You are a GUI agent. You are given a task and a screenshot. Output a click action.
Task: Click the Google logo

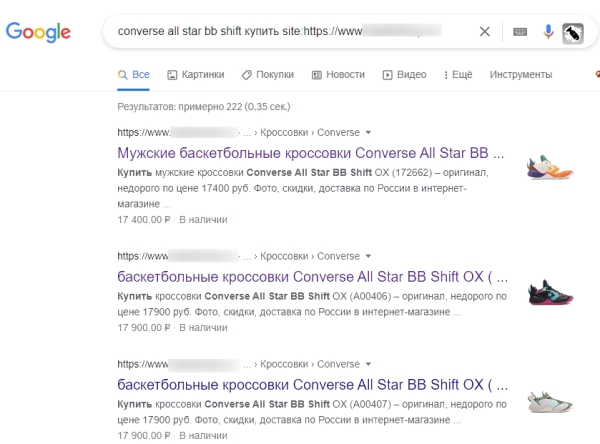point(38,32)
